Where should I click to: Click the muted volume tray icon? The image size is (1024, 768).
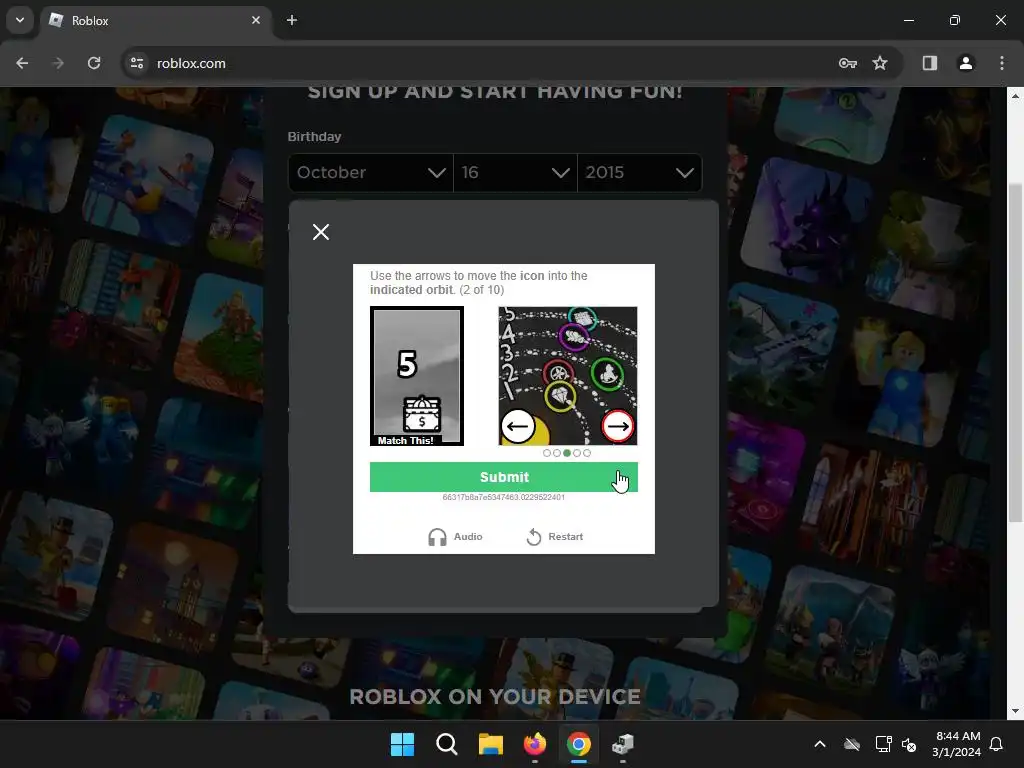[909, 744]
